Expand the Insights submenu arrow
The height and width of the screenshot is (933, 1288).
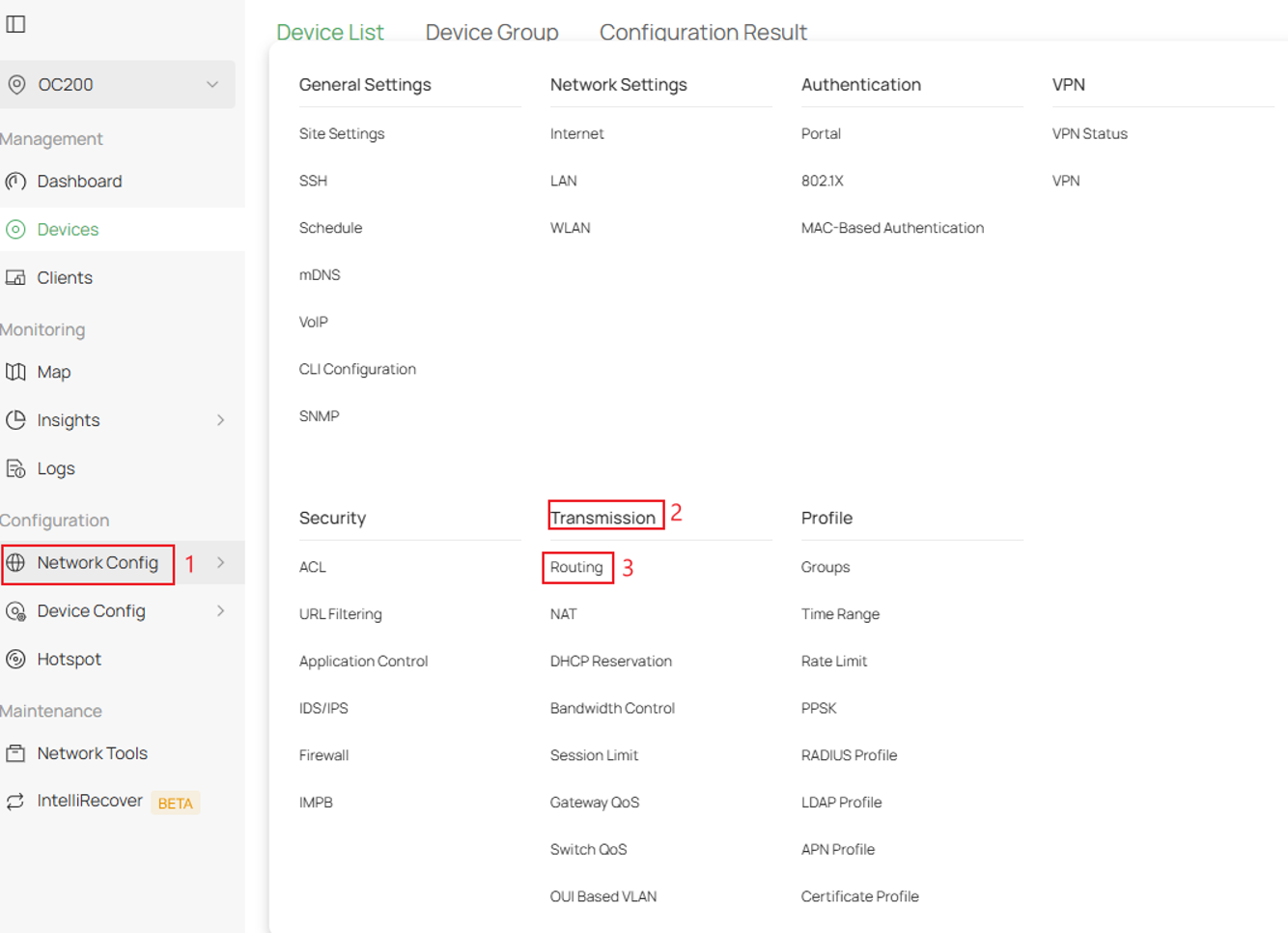221,420
